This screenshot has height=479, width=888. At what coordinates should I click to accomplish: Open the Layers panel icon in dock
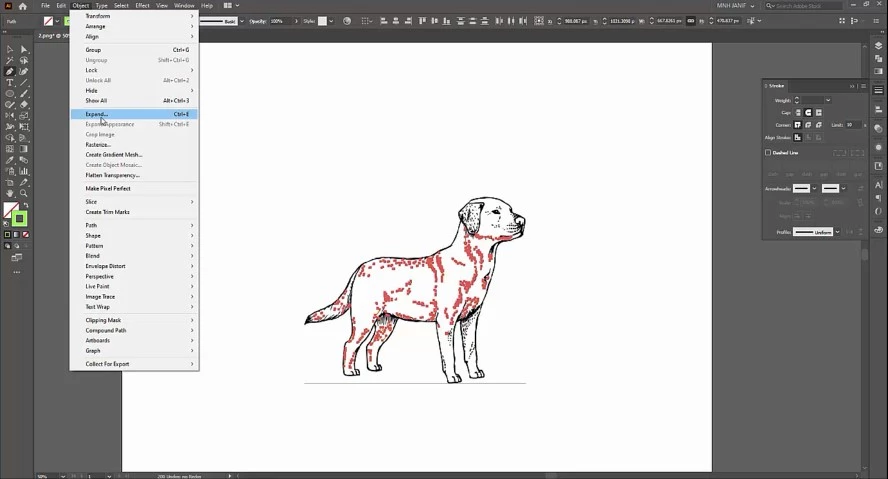coord(878,46)
